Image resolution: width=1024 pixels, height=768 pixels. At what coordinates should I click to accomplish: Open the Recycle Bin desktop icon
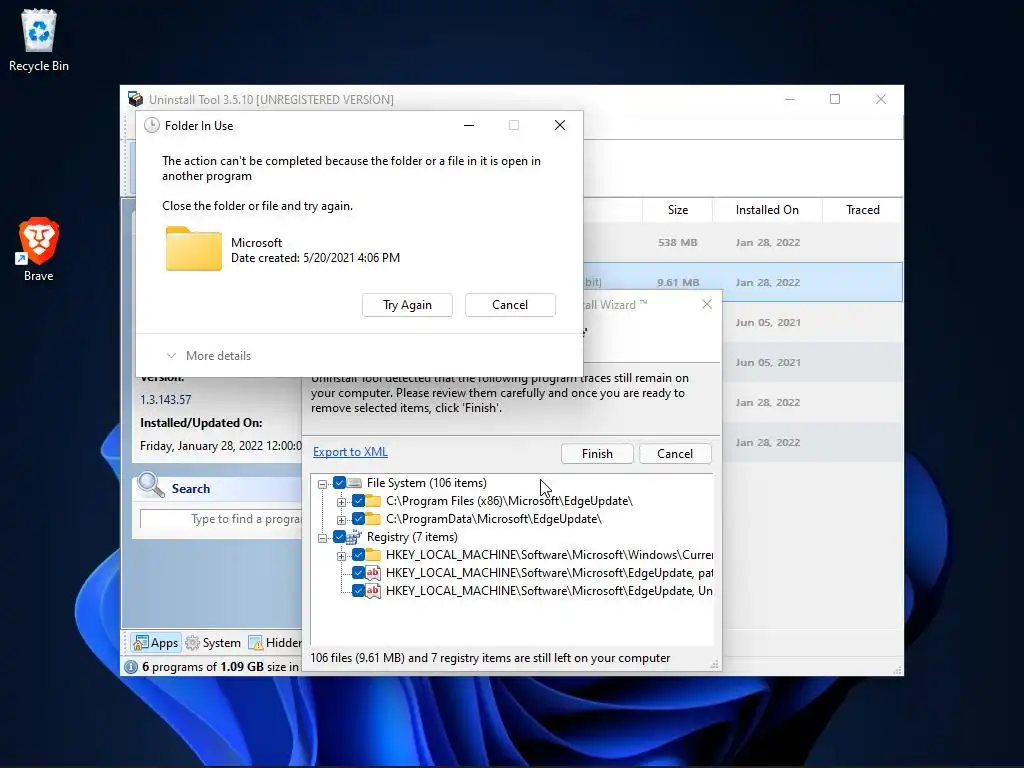coord(39,40)
